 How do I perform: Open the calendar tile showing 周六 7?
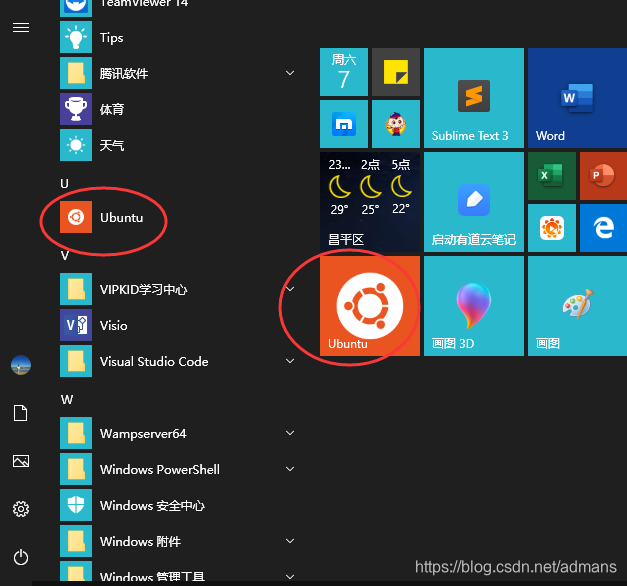click(344, 72)
